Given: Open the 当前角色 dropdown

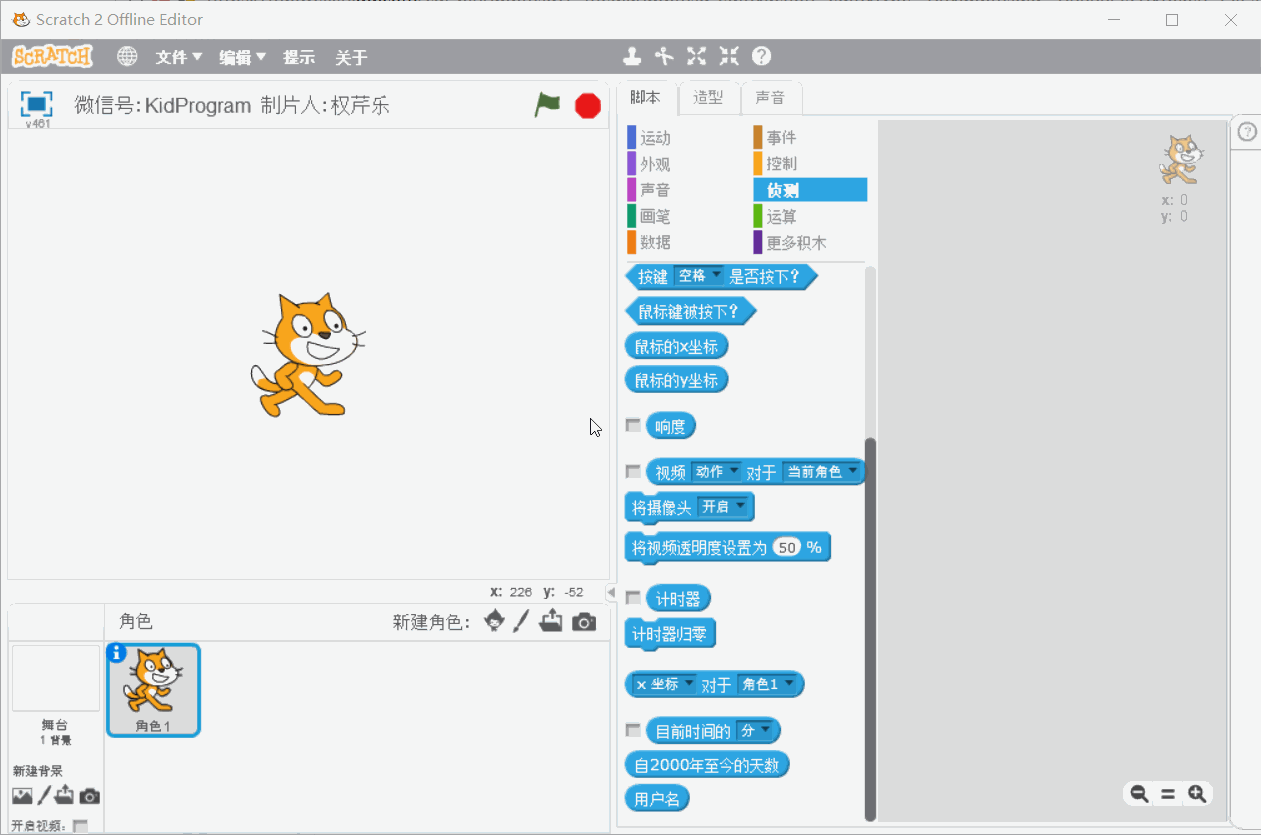Looking at the screenshot, I should click(x=822, y=471).
